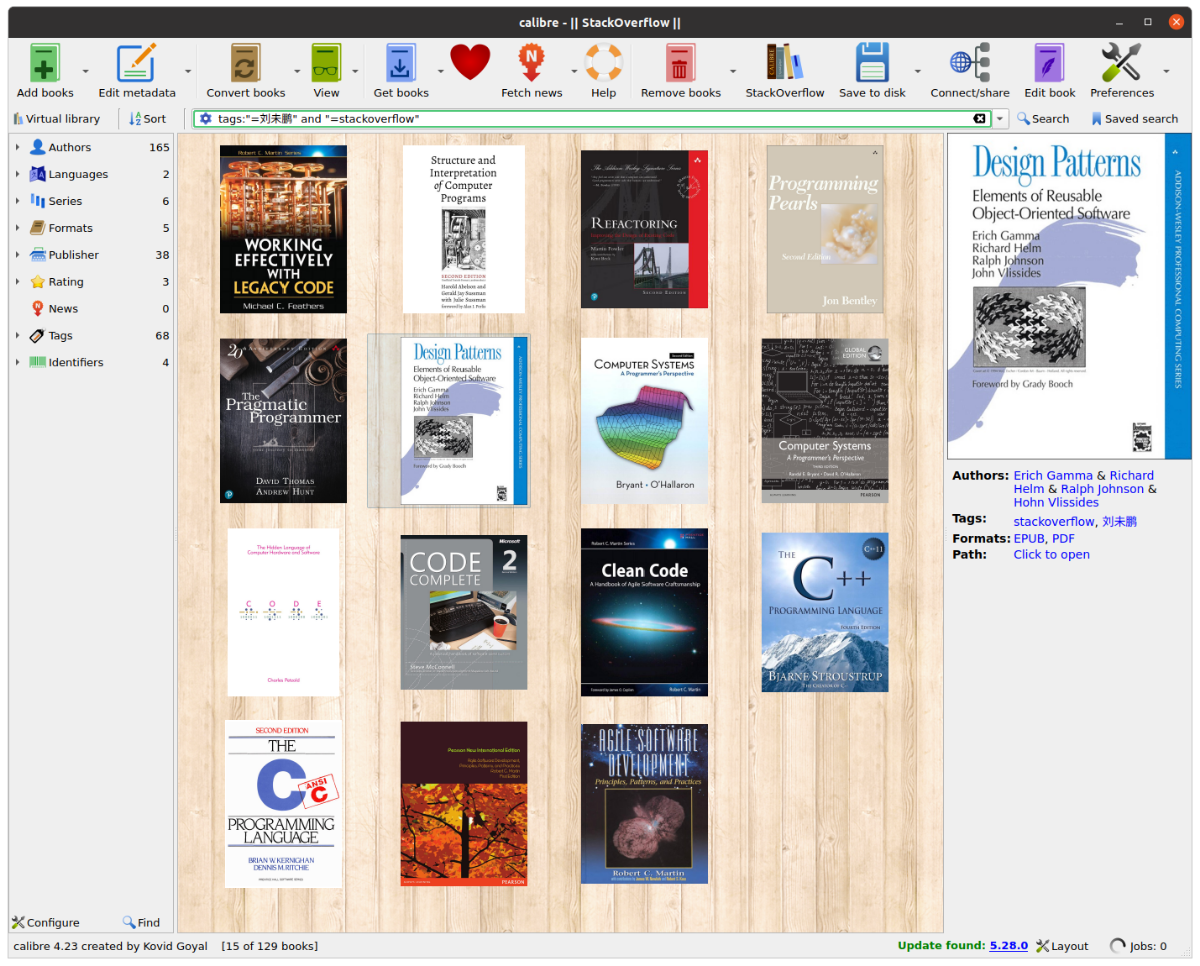The image size is (1200, 966).
Task: Select the Programming Pearls book cover
Action: 825,229
